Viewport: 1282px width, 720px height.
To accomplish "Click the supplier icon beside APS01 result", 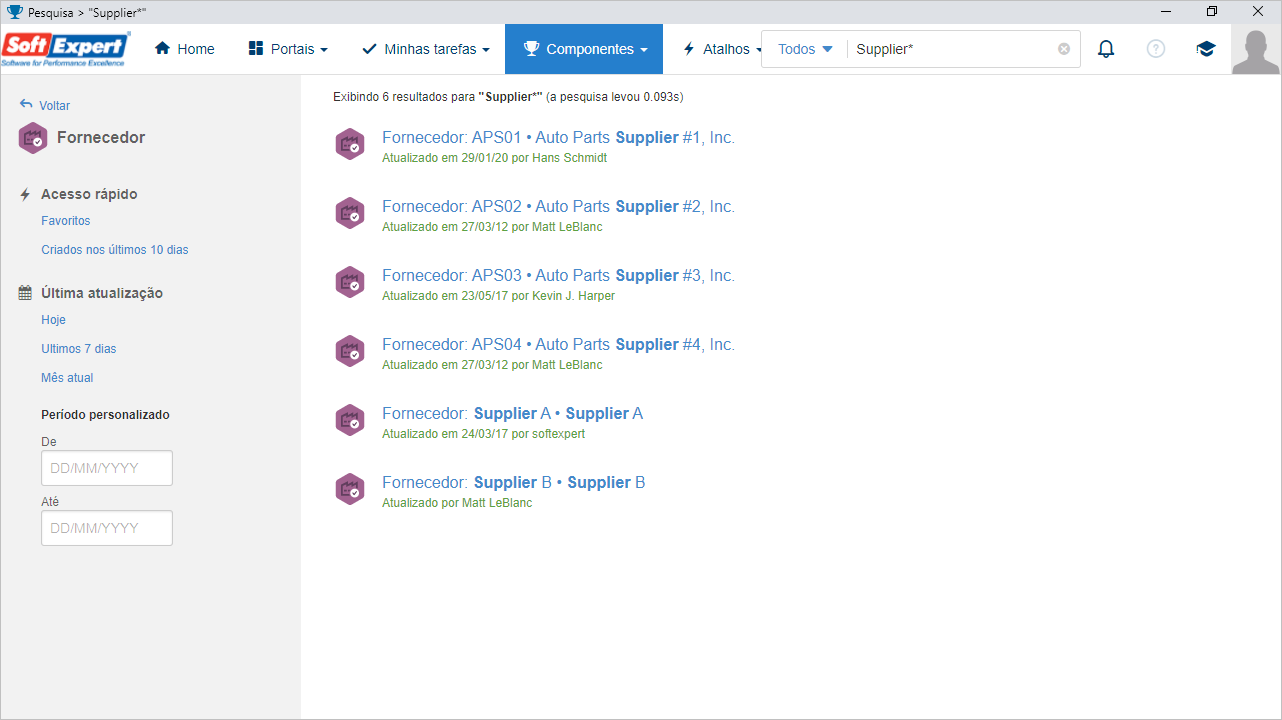I will tap(349, 145).
